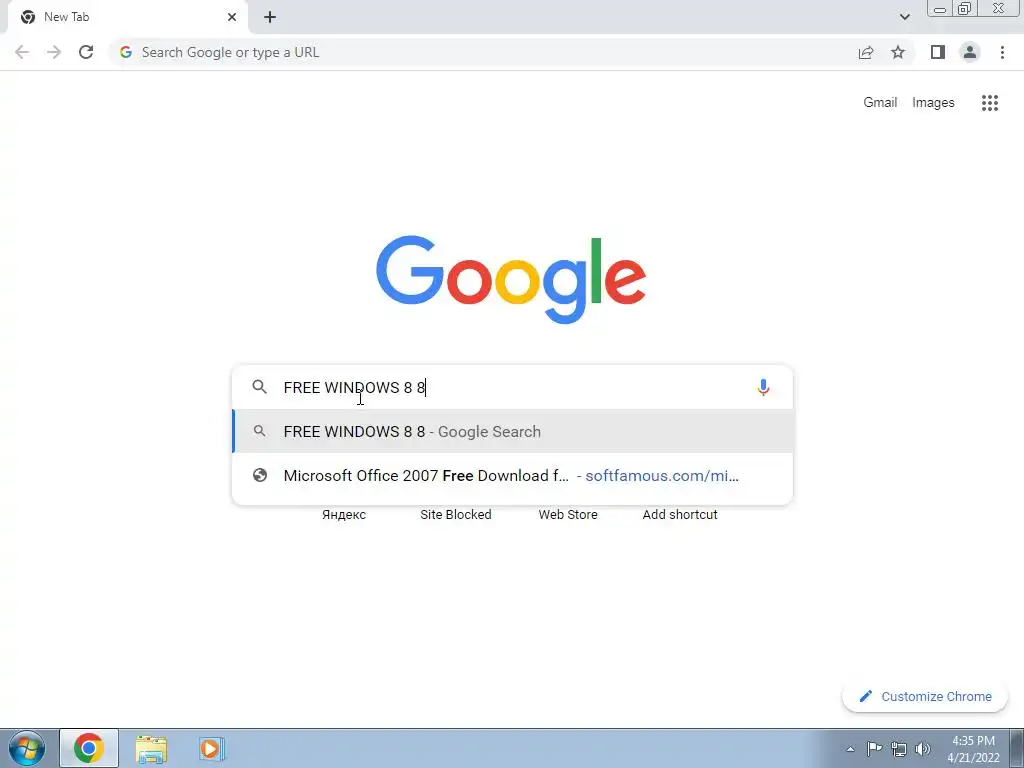
Task: Click the back navigation arrow
Action: pos(22,52)
